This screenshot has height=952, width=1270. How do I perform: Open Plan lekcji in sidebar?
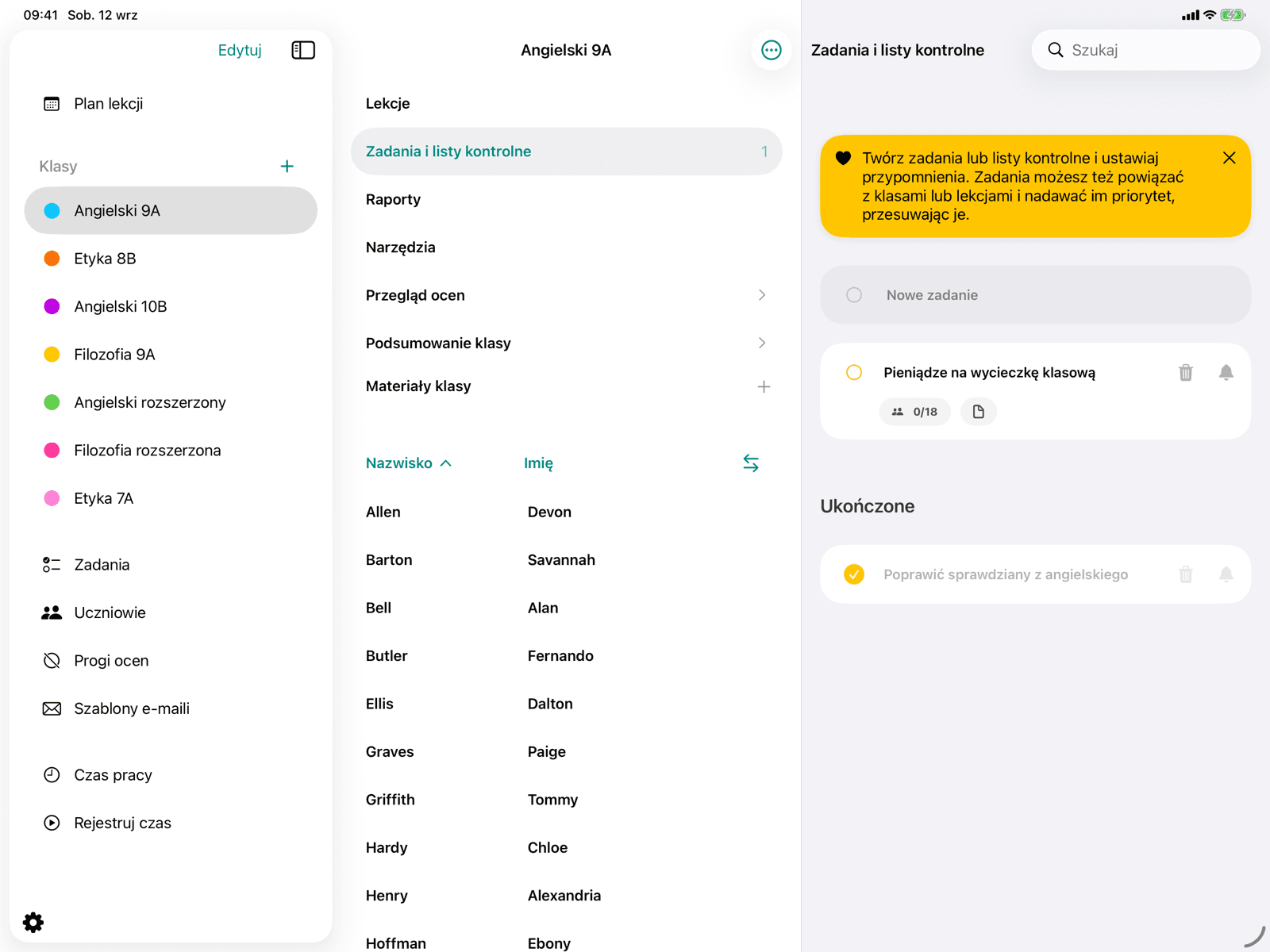[x=171, y=104]
